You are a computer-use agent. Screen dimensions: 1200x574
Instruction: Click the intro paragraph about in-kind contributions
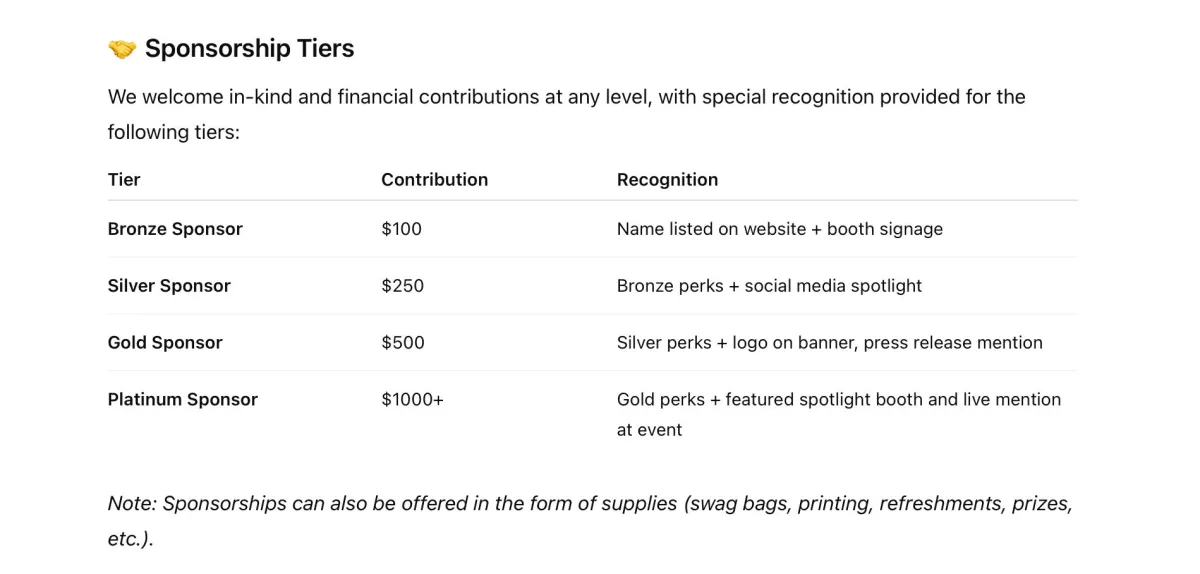coord(567,114)
